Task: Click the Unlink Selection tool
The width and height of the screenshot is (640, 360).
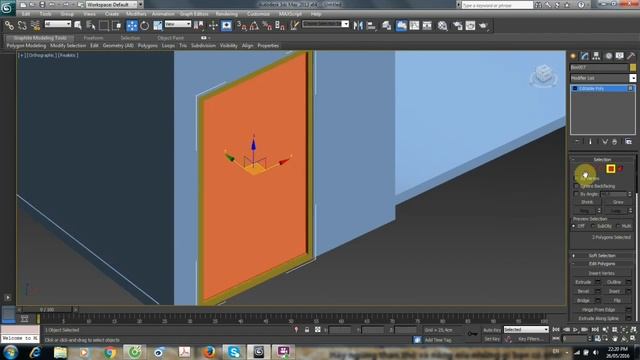Action: pos(22,26)
